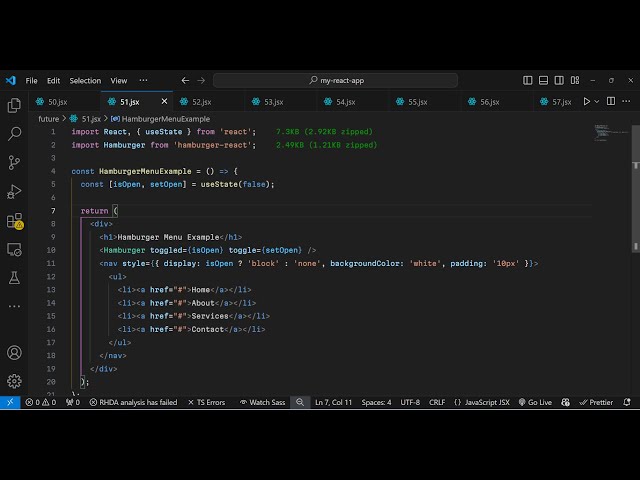Screen dimensions: 640x480
Task: Open the JavaScript JSX language mode selector
Action: 481,402
